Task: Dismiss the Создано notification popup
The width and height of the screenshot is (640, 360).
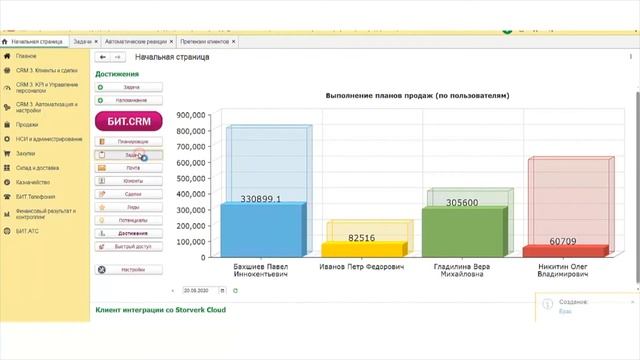Action: pos(632,302)
